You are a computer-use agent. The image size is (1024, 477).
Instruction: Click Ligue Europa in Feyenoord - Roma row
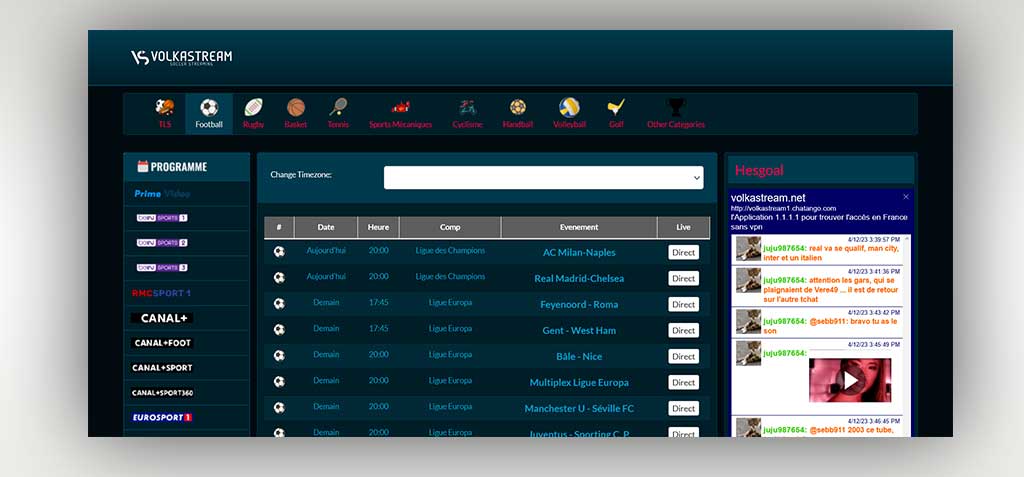pos(450,303)
